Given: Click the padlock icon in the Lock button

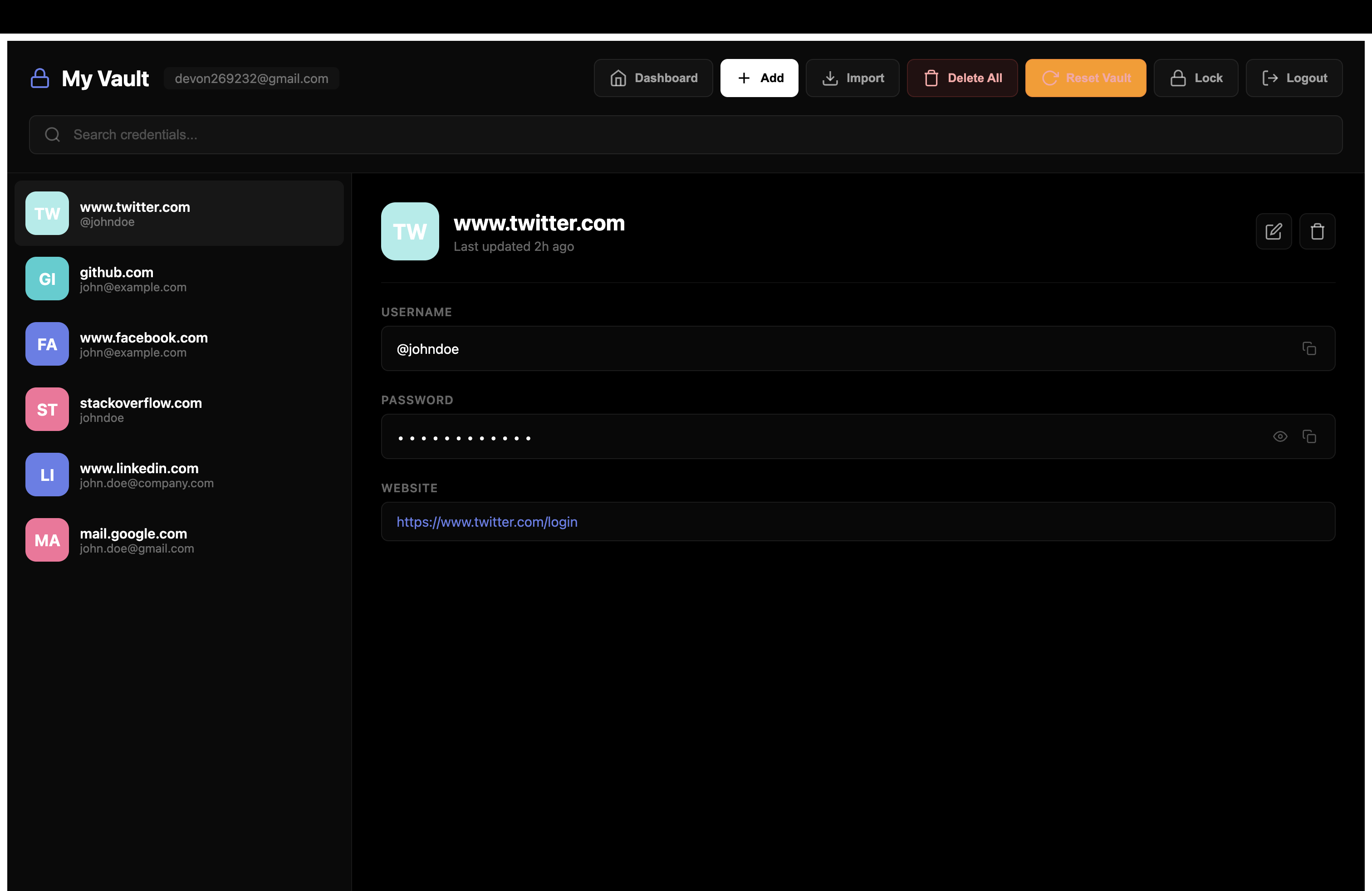Looking at the screenshot, I should pos(1178,78).
